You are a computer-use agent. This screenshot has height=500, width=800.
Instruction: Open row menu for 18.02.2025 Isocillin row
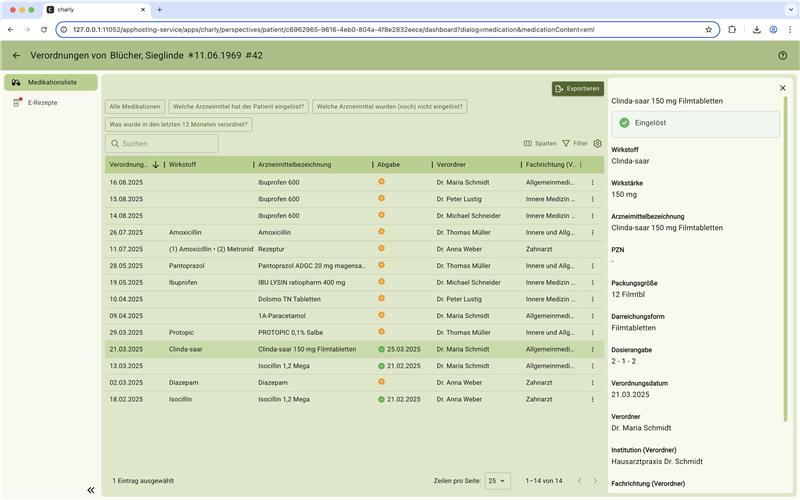592,399
